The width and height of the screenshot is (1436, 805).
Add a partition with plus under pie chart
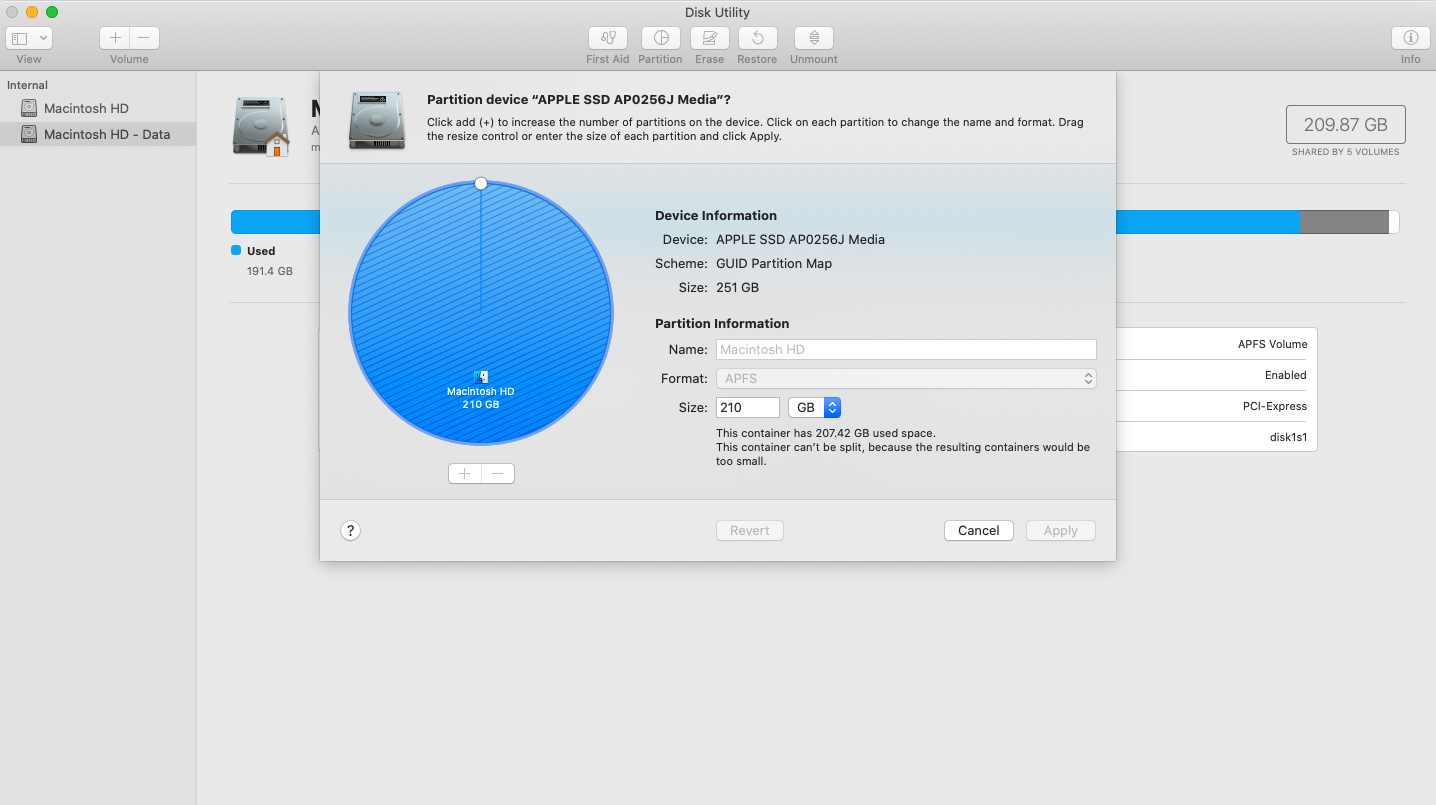click(465, 474)
